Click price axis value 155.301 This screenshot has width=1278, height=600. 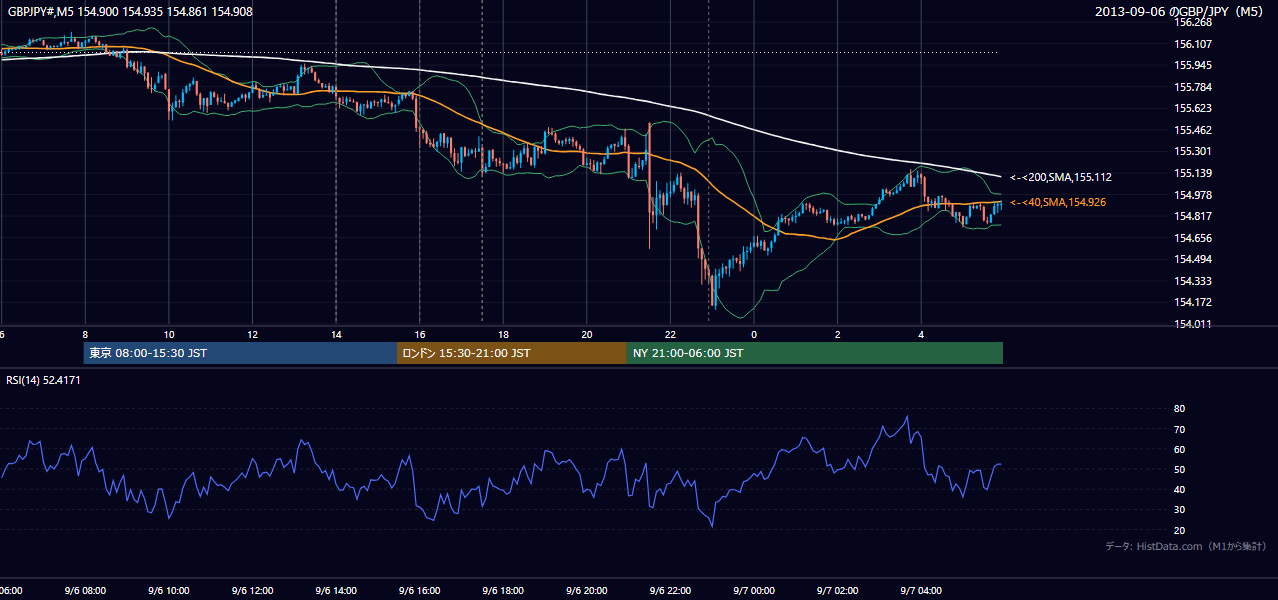pos(1191,151)
